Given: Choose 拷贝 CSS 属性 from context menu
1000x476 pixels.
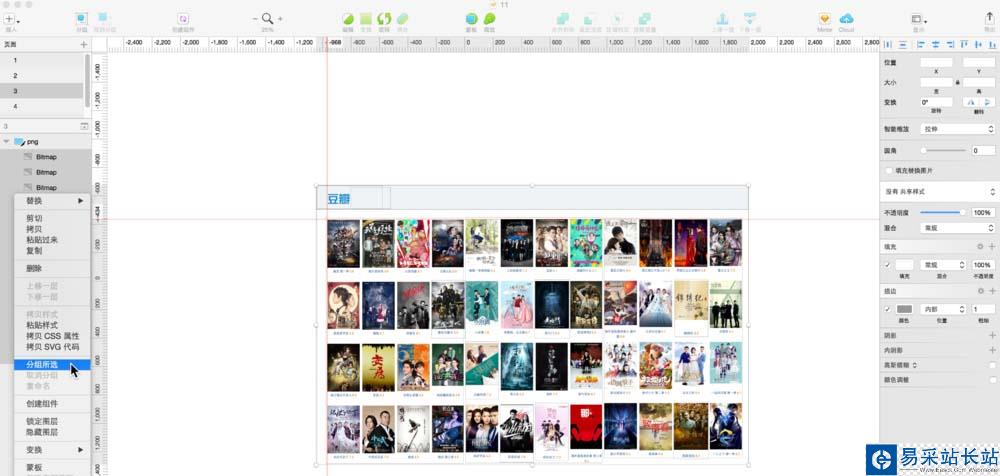Looking at the screenshot, I should click(x=52, y=336).
